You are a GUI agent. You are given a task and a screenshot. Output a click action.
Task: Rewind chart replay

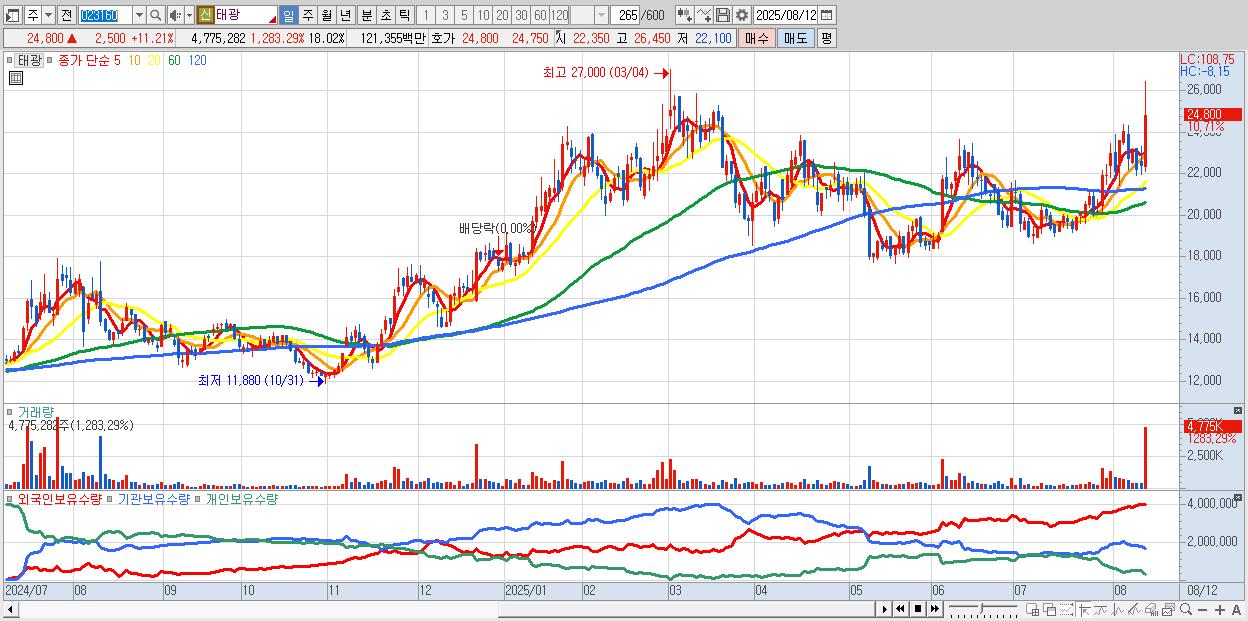coord(900,609)
